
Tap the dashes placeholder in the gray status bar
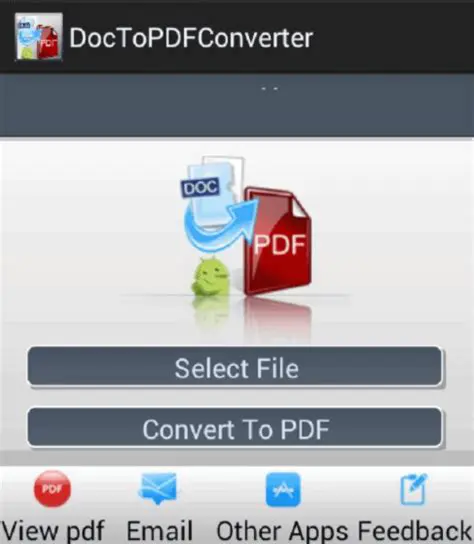[270, 88]
